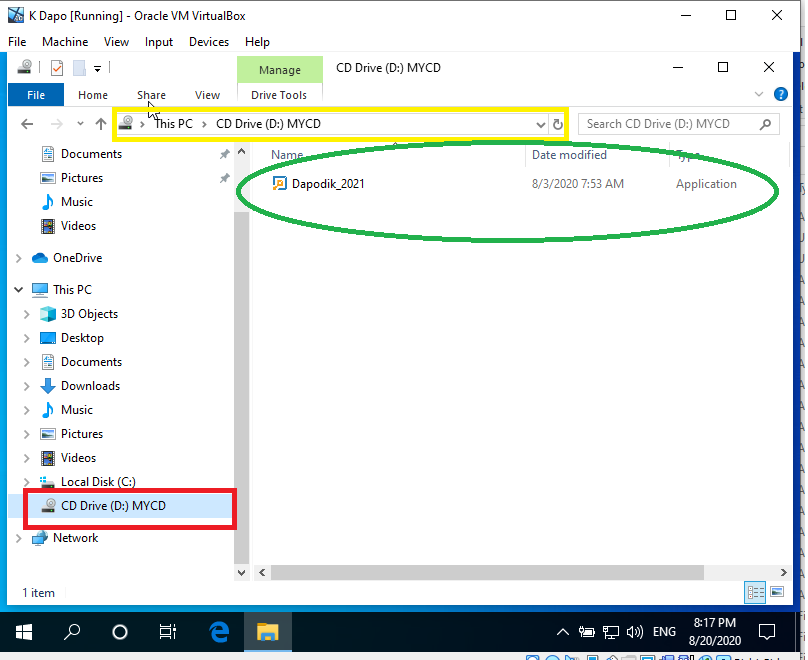Select Videos under This PC

(78, 458)
